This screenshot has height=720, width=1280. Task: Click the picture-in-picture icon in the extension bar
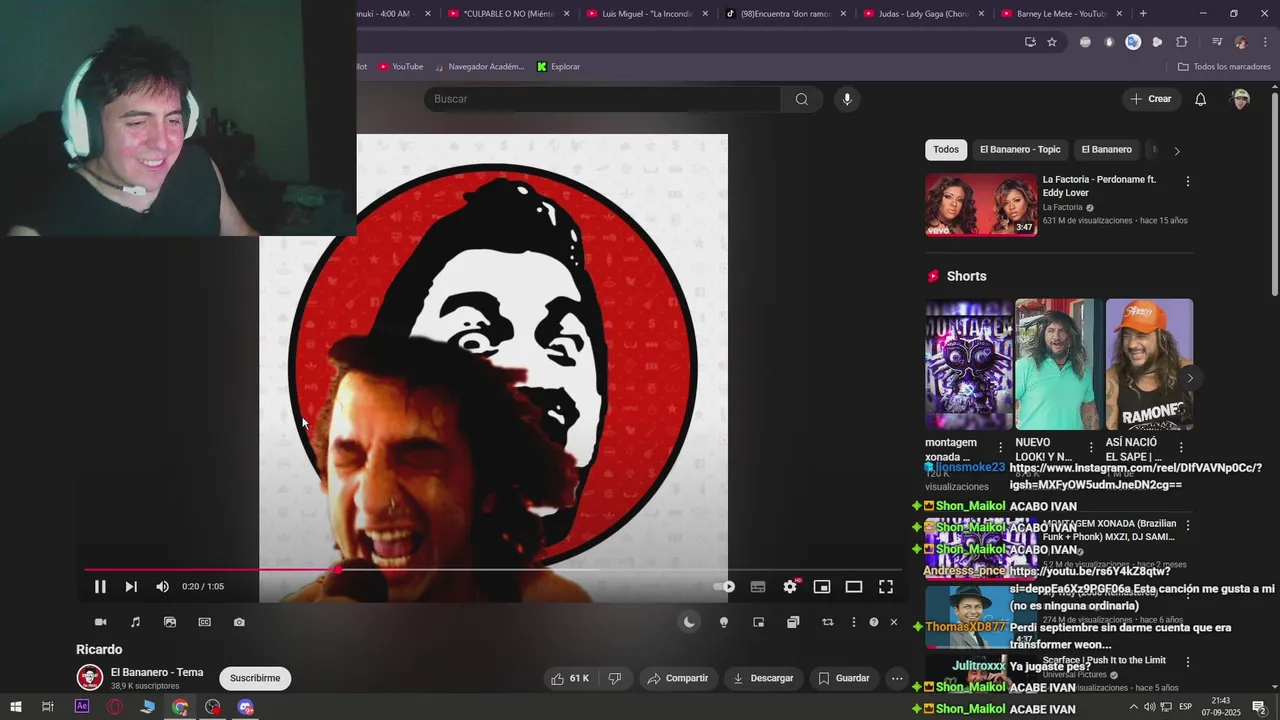(759, 622)
